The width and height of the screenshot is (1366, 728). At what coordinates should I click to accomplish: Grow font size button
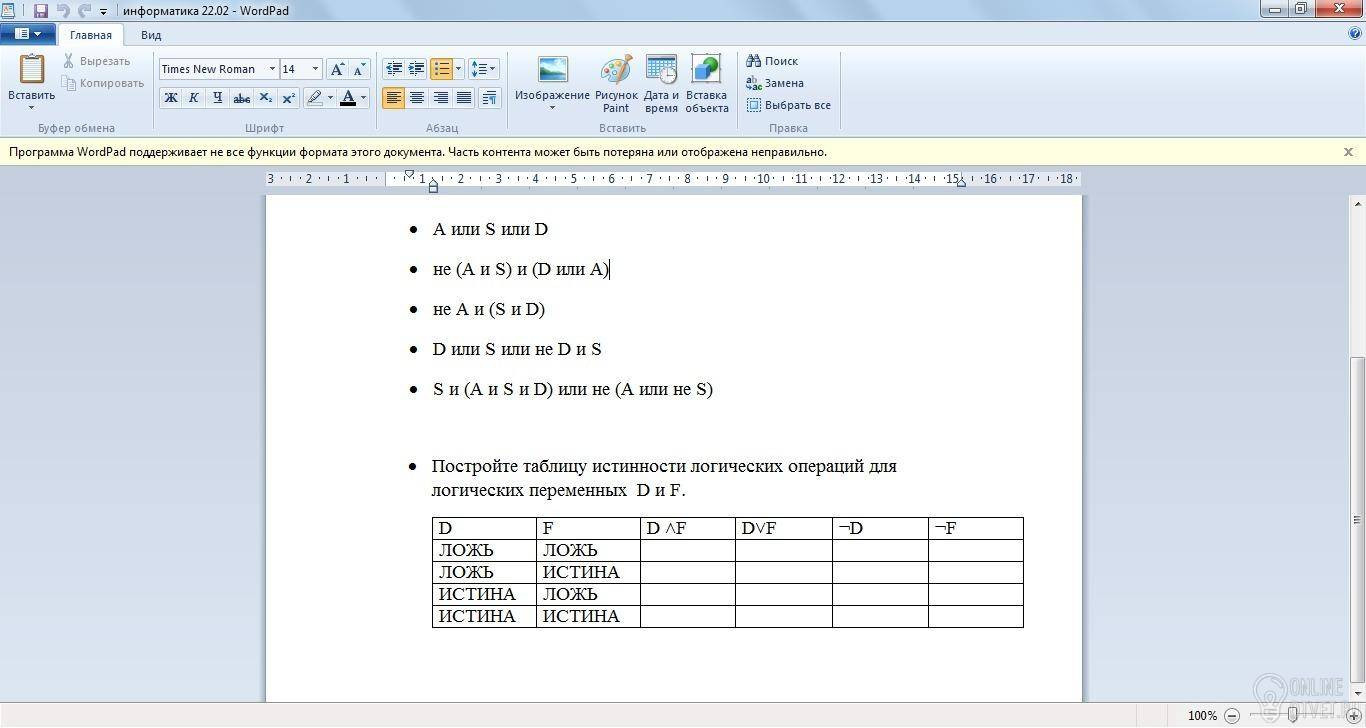pos(338,69)
